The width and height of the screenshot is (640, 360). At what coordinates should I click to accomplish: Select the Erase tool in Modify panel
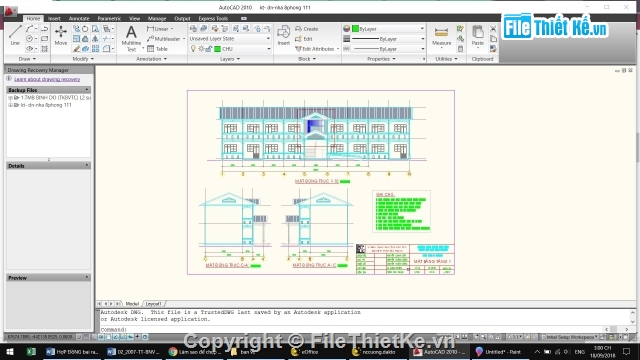pyautogui.click(x=76, y=49)
